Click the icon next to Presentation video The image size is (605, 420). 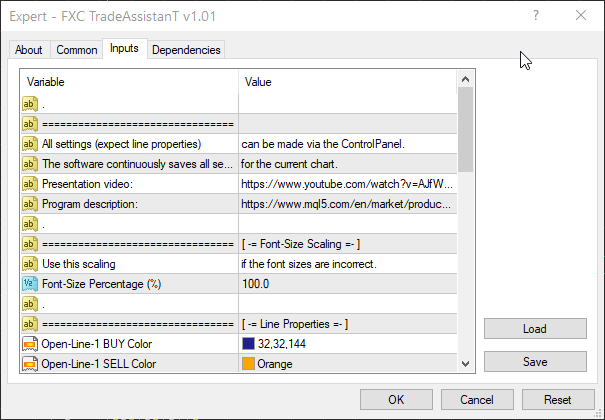coord(29,184)
